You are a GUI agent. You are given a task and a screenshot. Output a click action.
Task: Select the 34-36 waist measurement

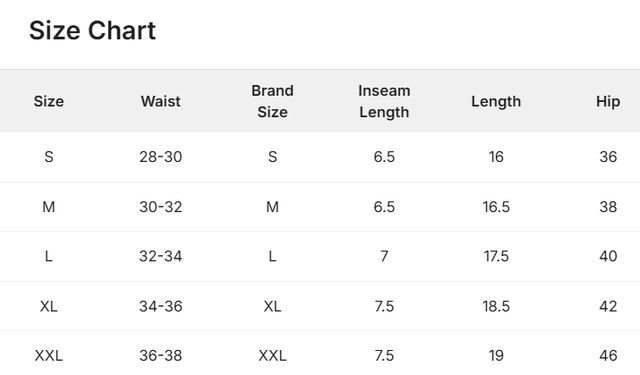pos(160,306)
